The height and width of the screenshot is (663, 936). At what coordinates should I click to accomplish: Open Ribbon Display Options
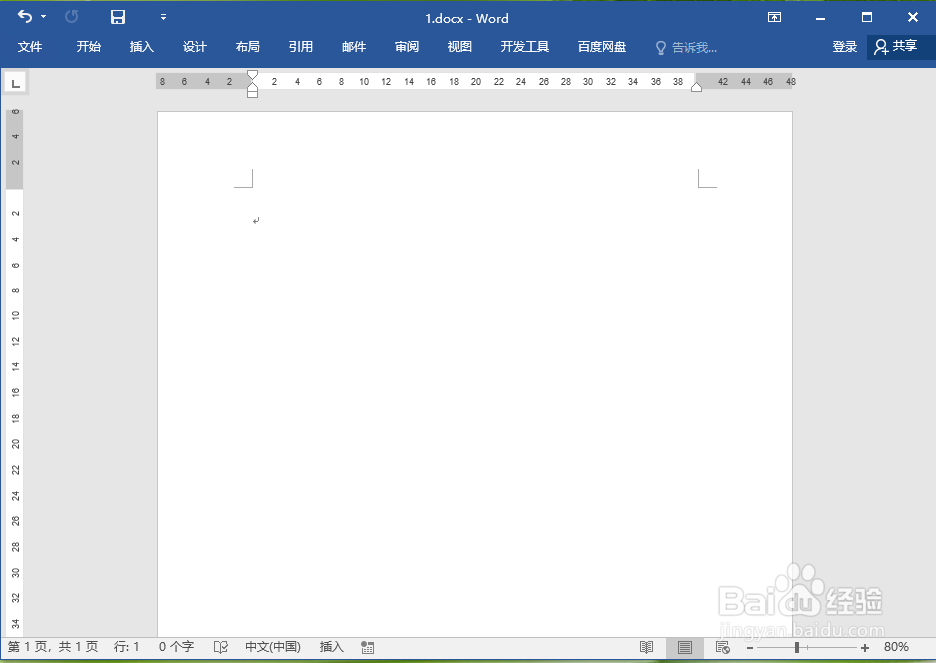[774, 17]
